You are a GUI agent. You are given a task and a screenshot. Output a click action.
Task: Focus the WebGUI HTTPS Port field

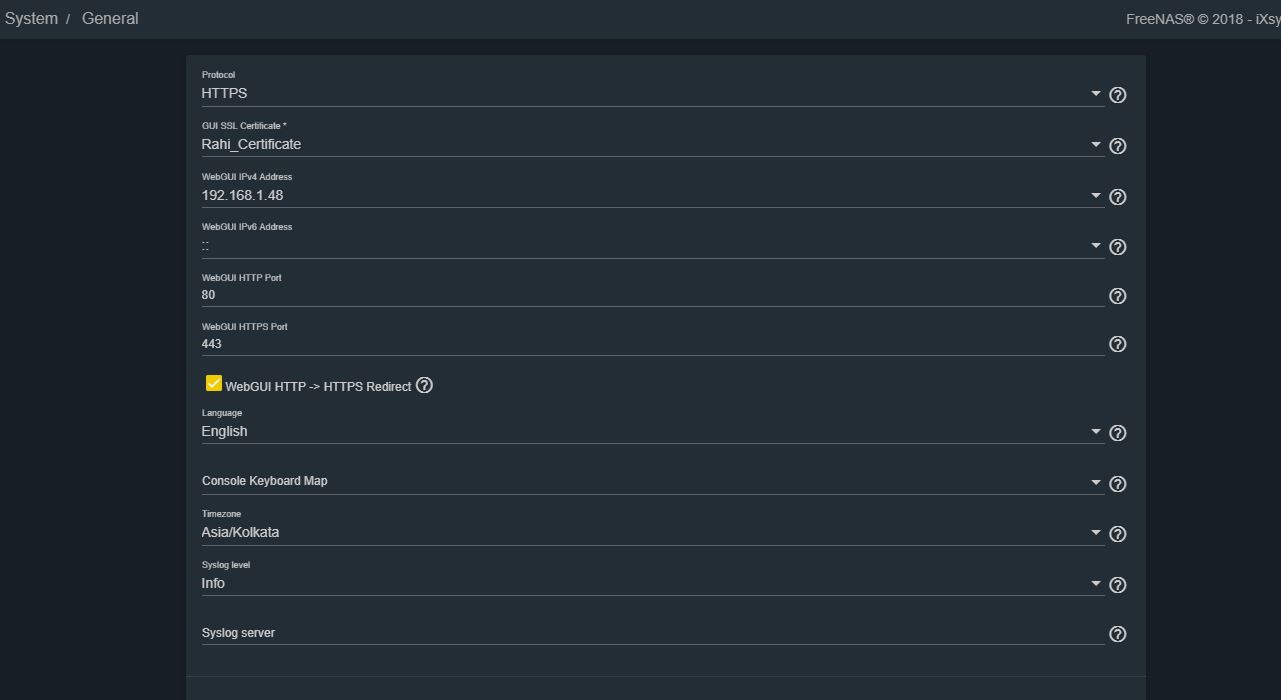click(x=653, y=343)
